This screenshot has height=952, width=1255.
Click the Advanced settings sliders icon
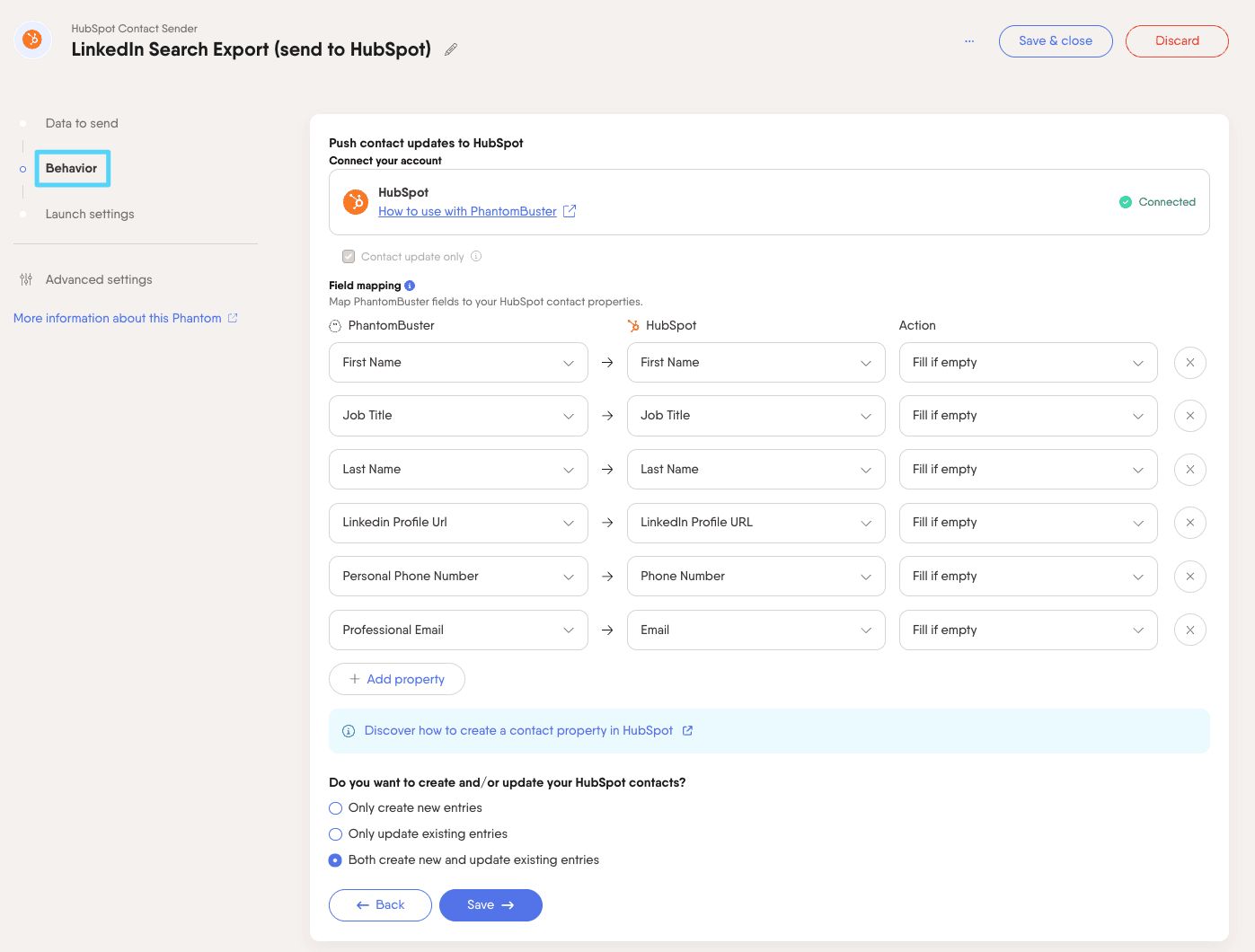(26, 279)
